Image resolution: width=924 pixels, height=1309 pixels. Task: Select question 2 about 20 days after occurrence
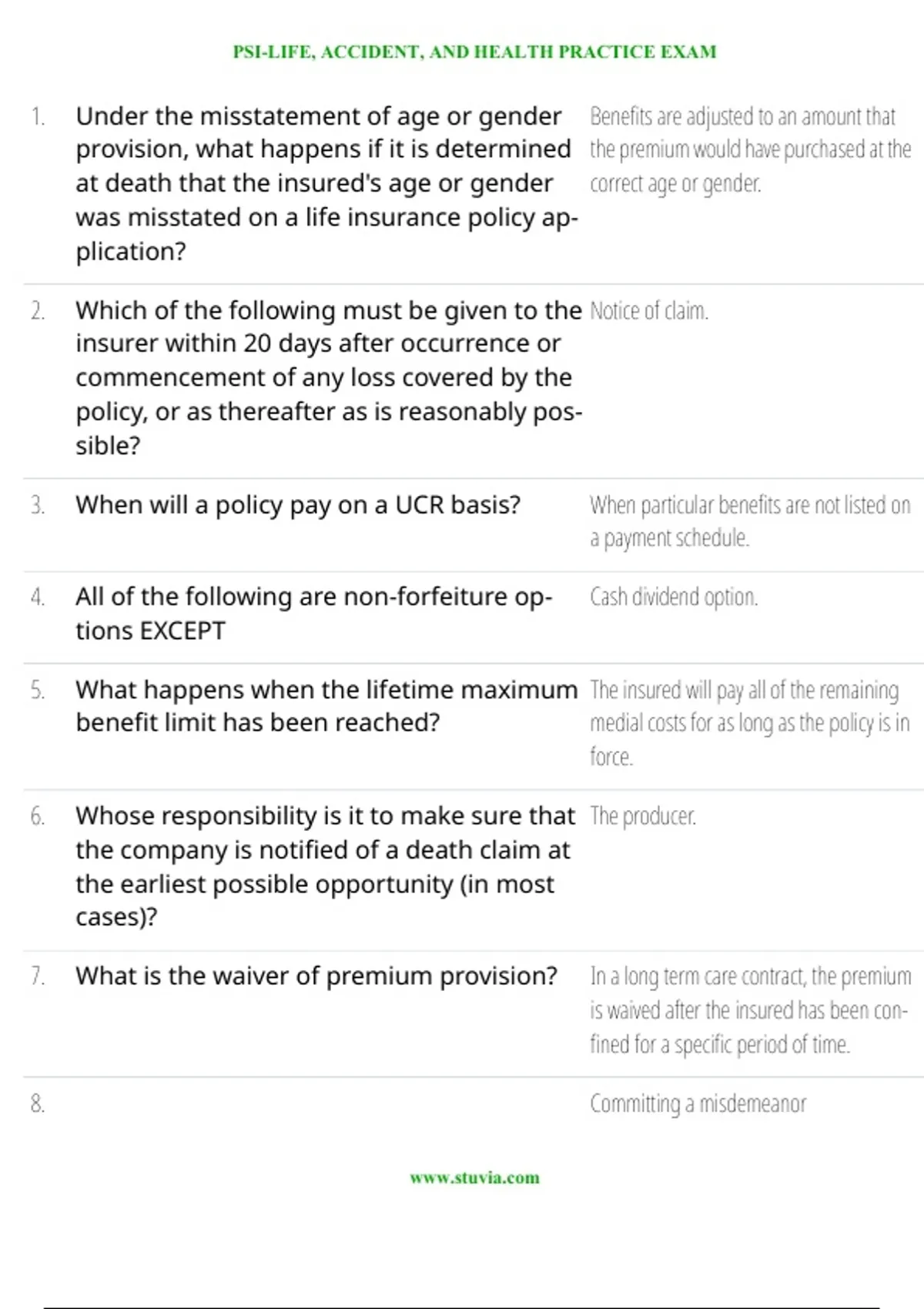pyautogui.click(x=327, y=377)
